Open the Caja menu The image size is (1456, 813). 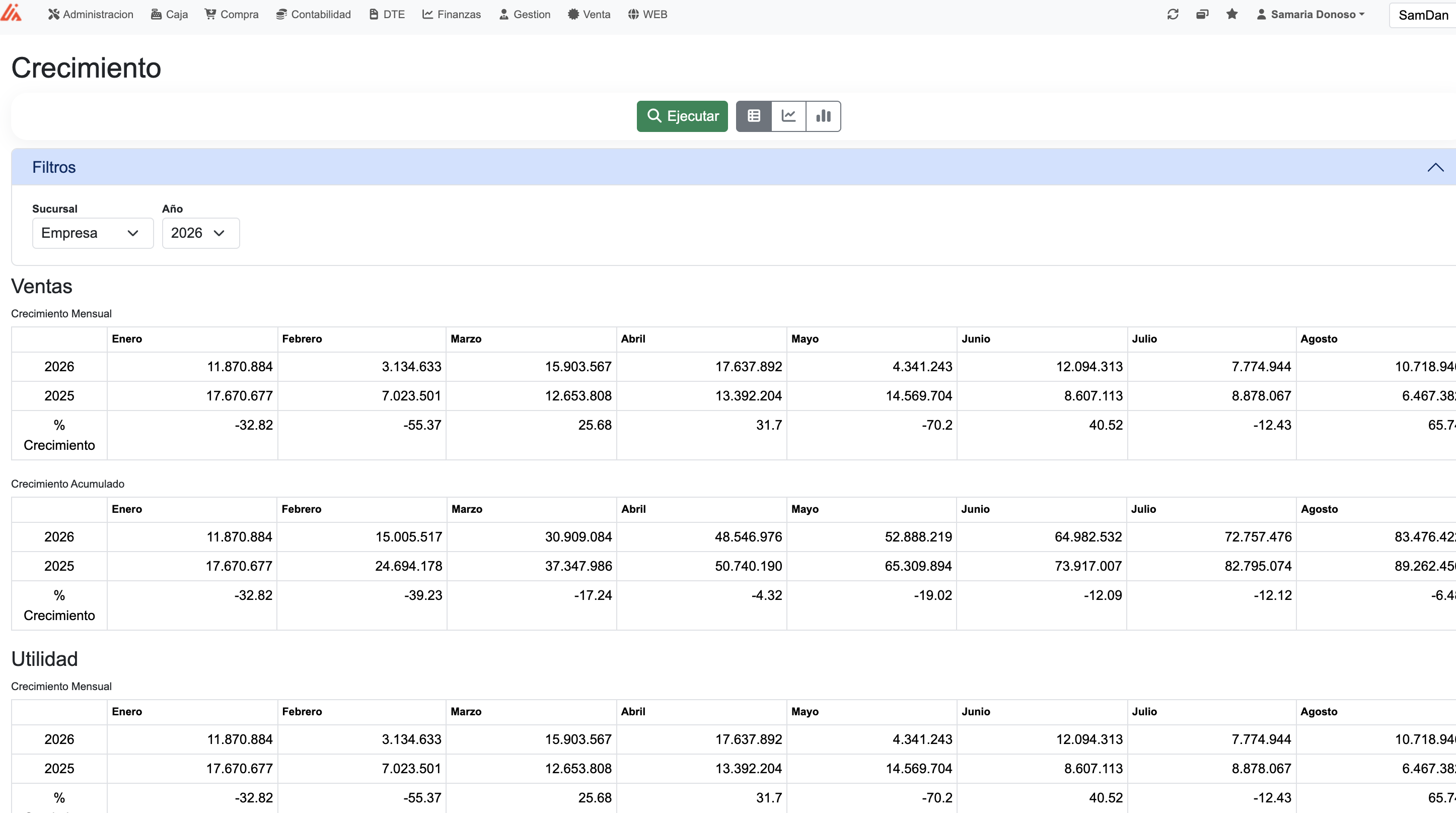169,14
